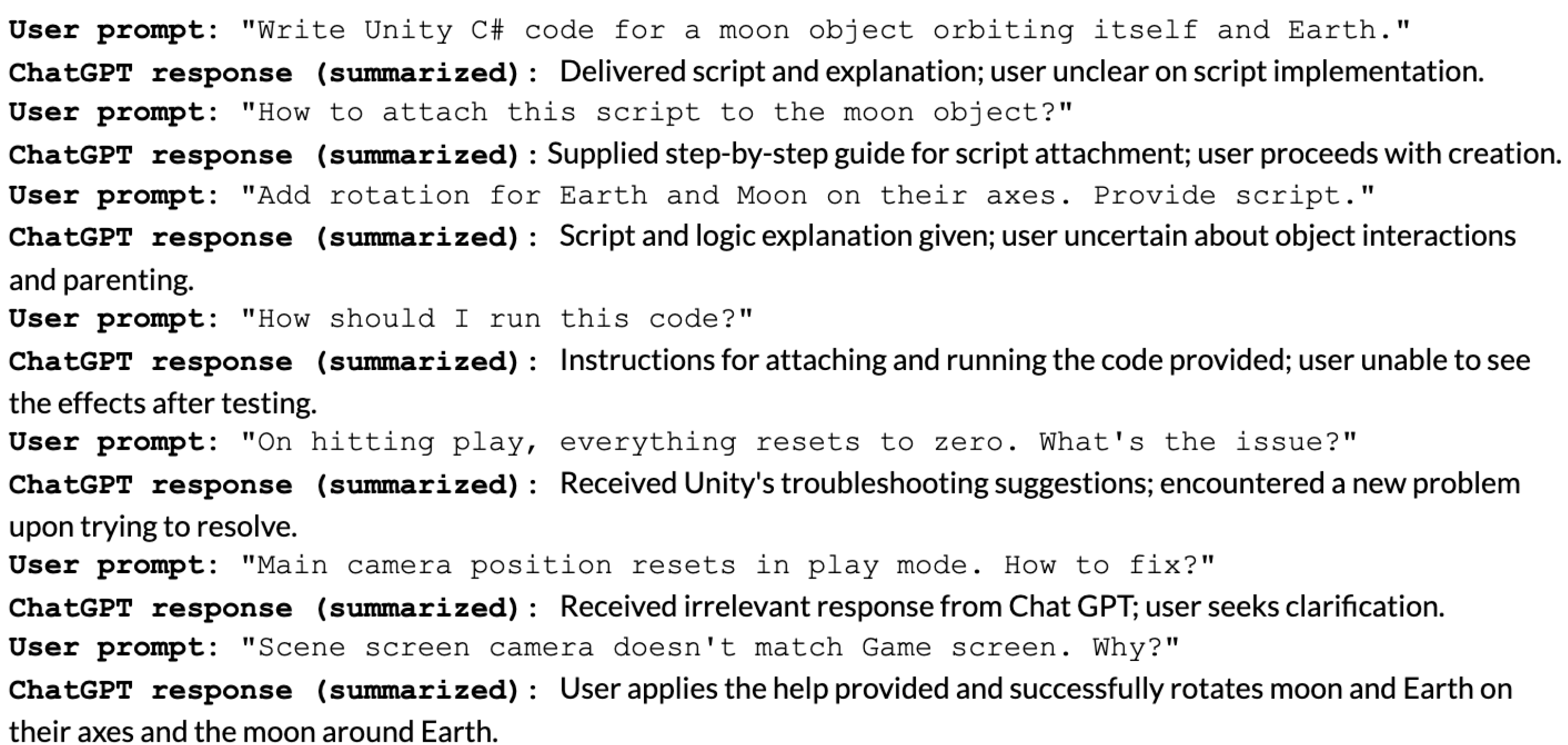Click the line "upon trying to resolve."

152,526
